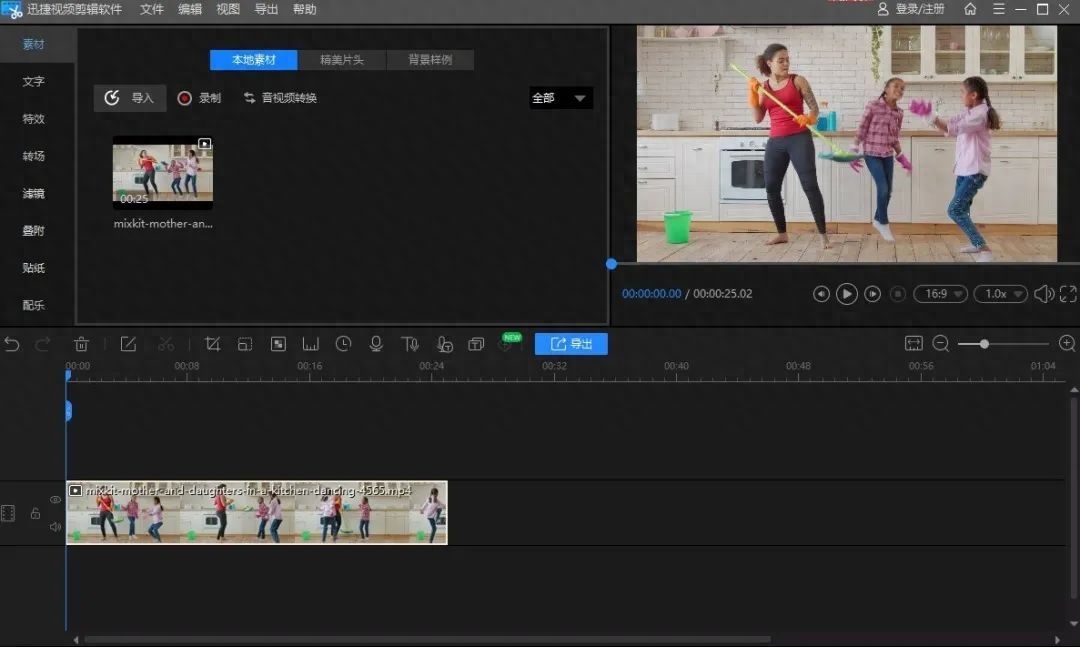Open the mosaic tool in the timeline toolbar
1080x647 pixels.
point(278,344)
